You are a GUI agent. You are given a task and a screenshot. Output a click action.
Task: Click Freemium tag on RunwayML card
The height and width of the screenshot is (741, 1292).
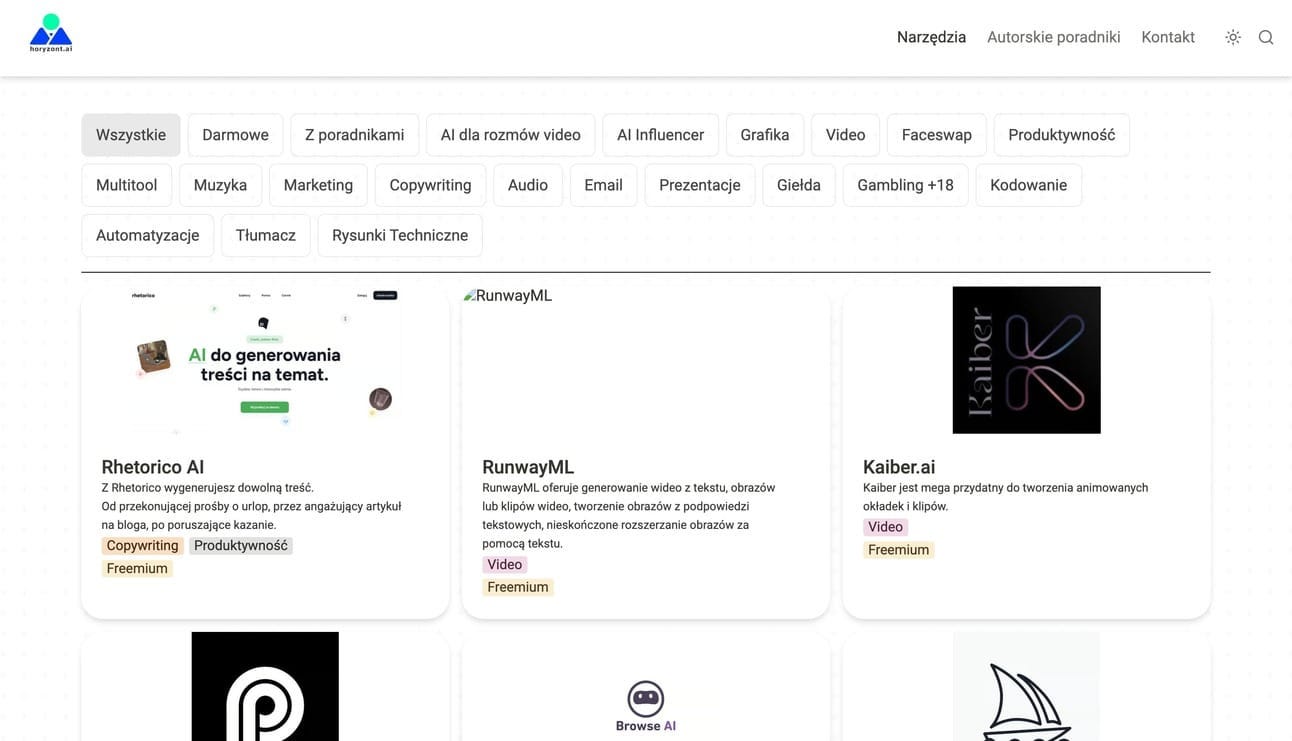click(518, 587)
